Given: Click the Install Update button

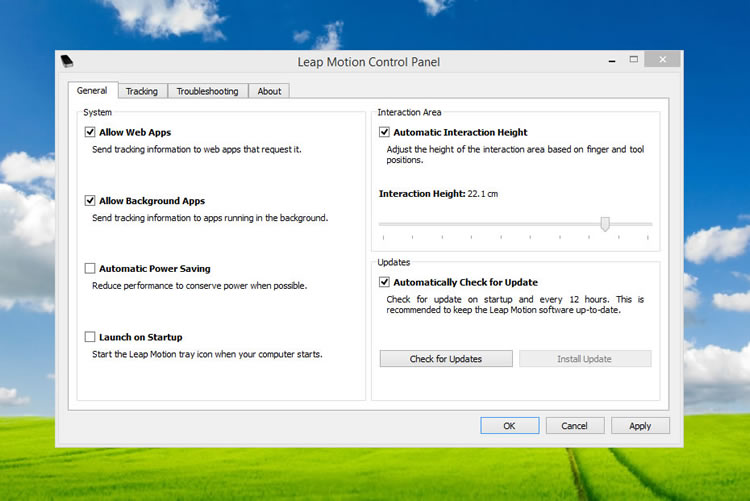Looking at the screenshot, I should pyautogui.click(x=584, y=359).
